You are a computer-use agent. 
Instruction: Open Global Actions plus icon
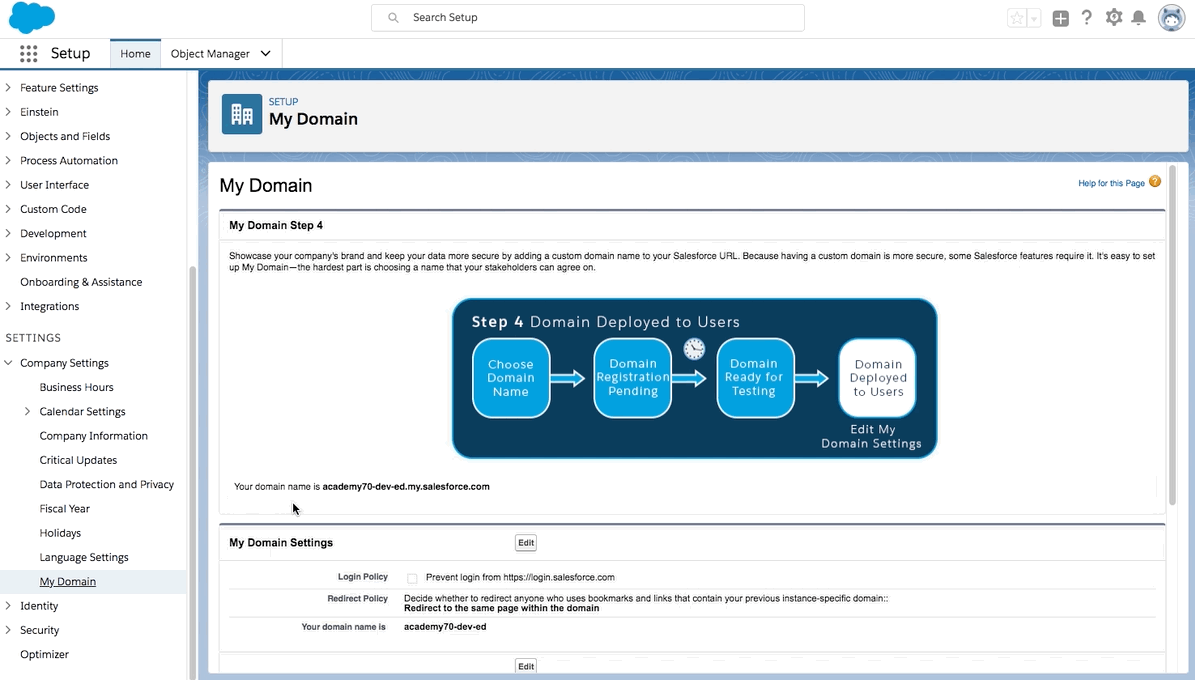[x=1060, y=18]
